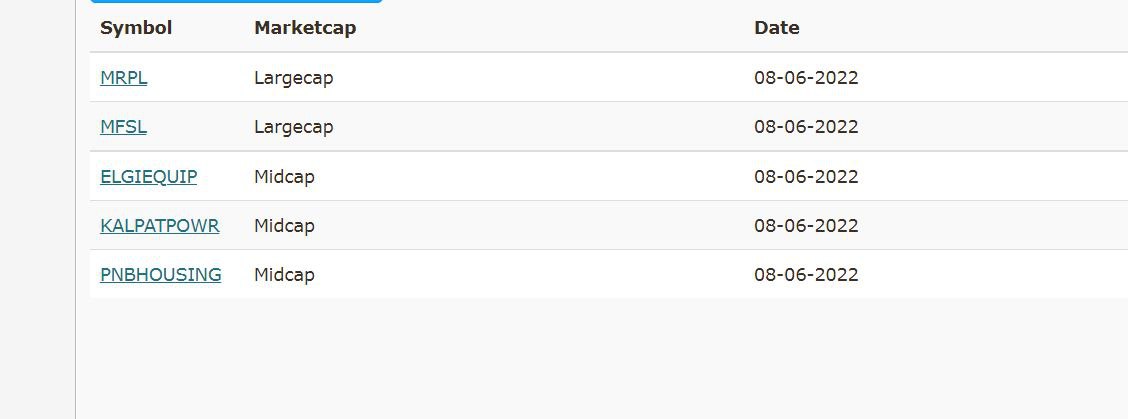Select the Largecap cell in MFSL row

coord(294,127)
